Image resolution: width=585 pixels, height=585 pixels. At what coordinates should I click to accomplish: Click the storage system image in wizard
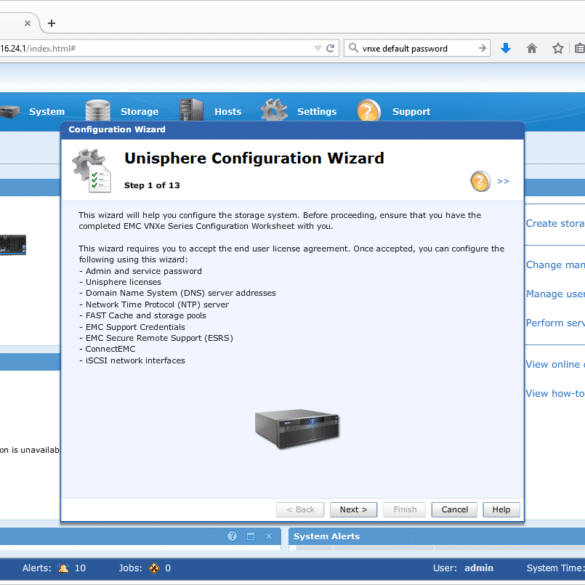coord(297,428)
